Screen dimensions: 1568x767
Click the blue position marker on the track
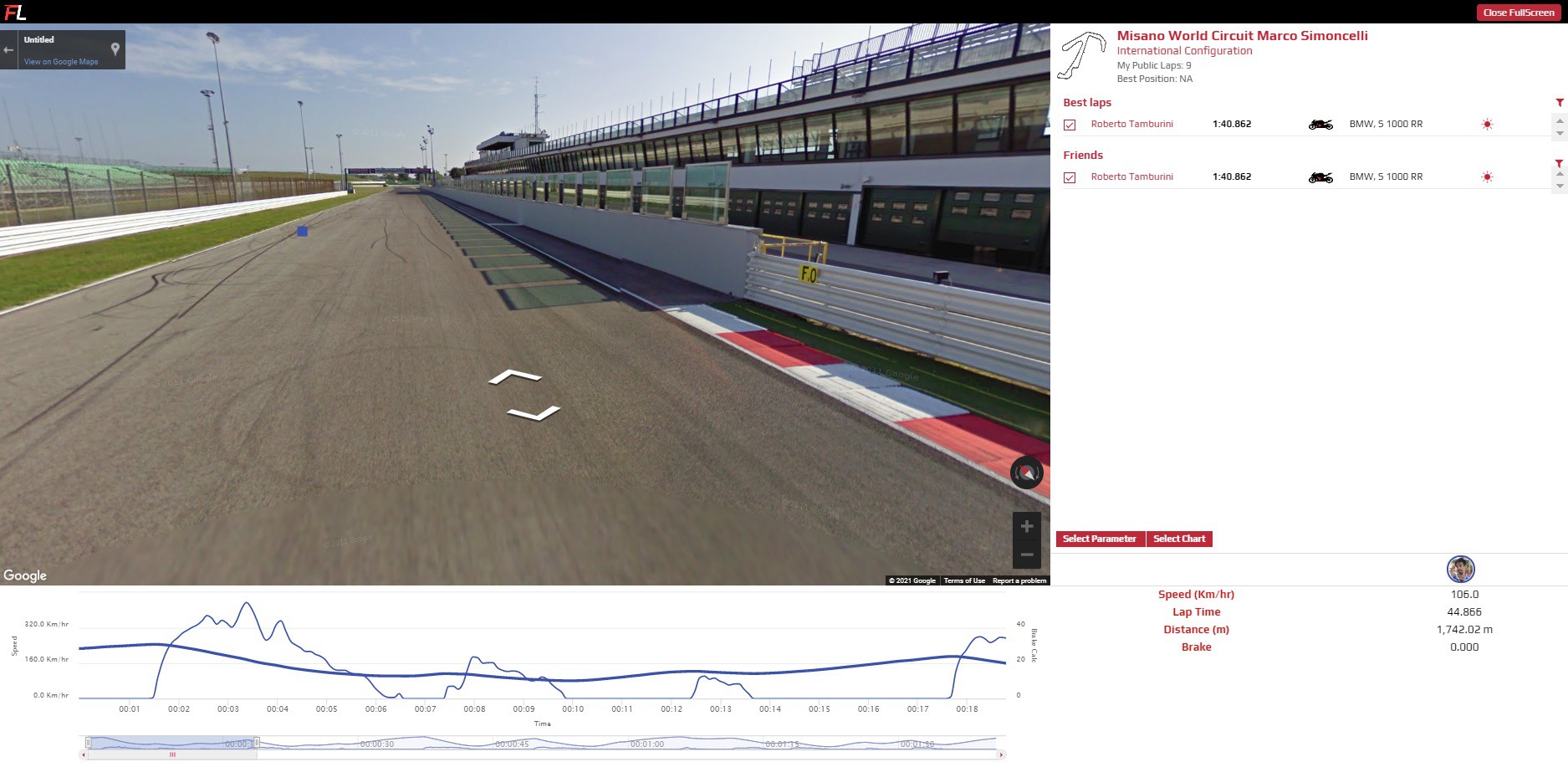[303, 232]
